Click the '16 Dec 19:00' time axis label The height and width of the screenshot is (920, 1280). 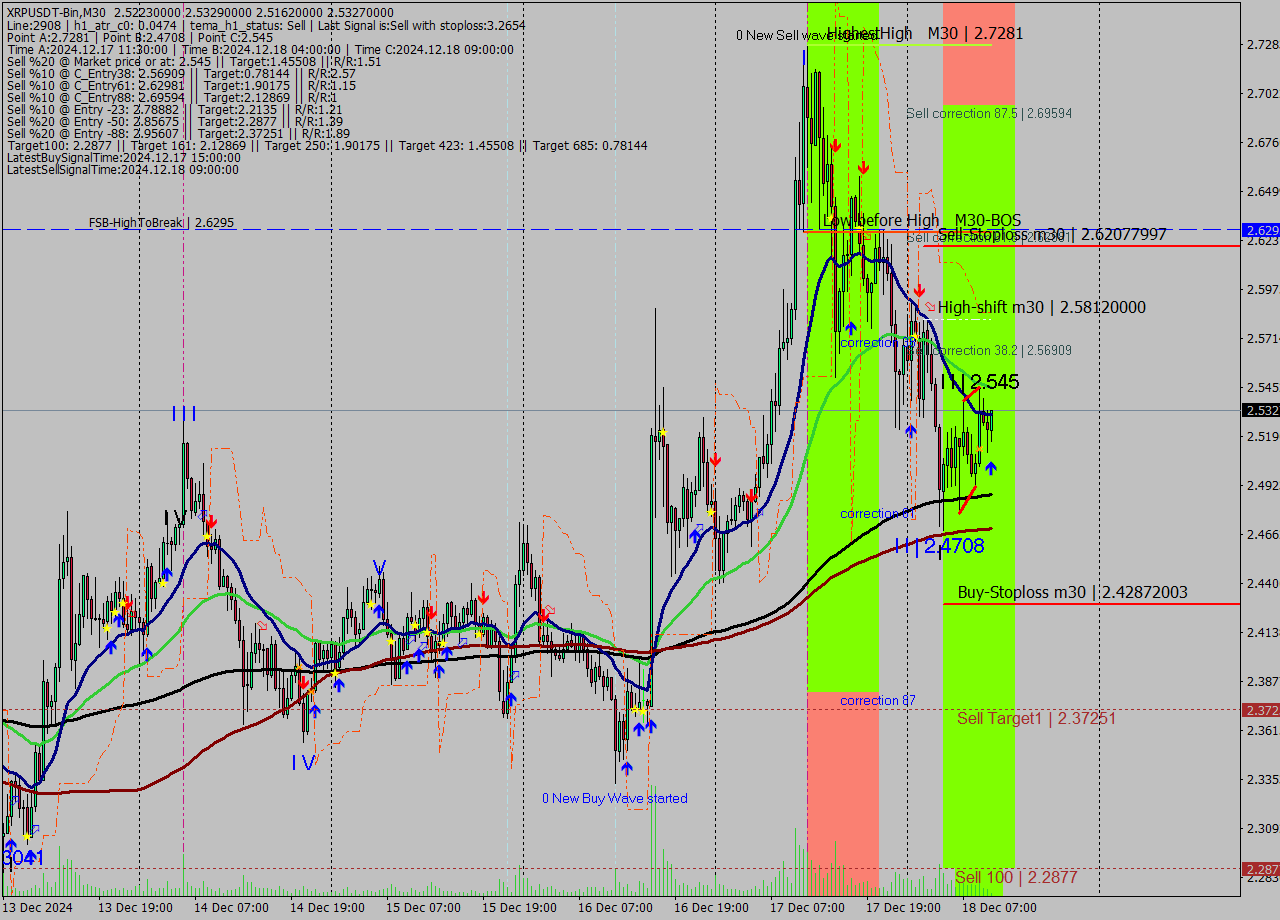click(712, 907)
